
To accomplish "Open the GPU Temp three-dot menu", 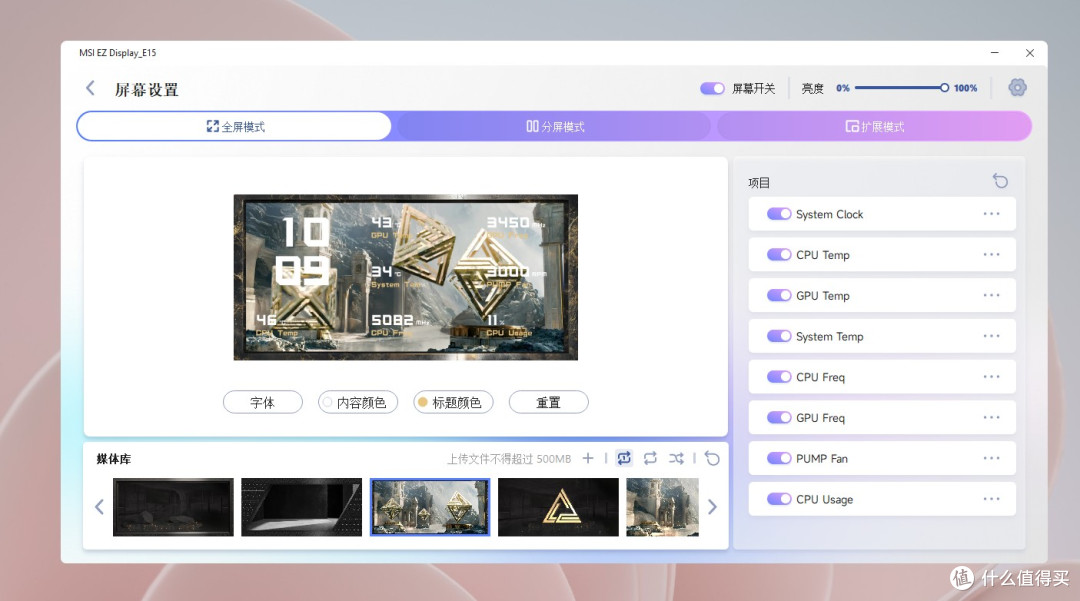I will coord(991,295).
